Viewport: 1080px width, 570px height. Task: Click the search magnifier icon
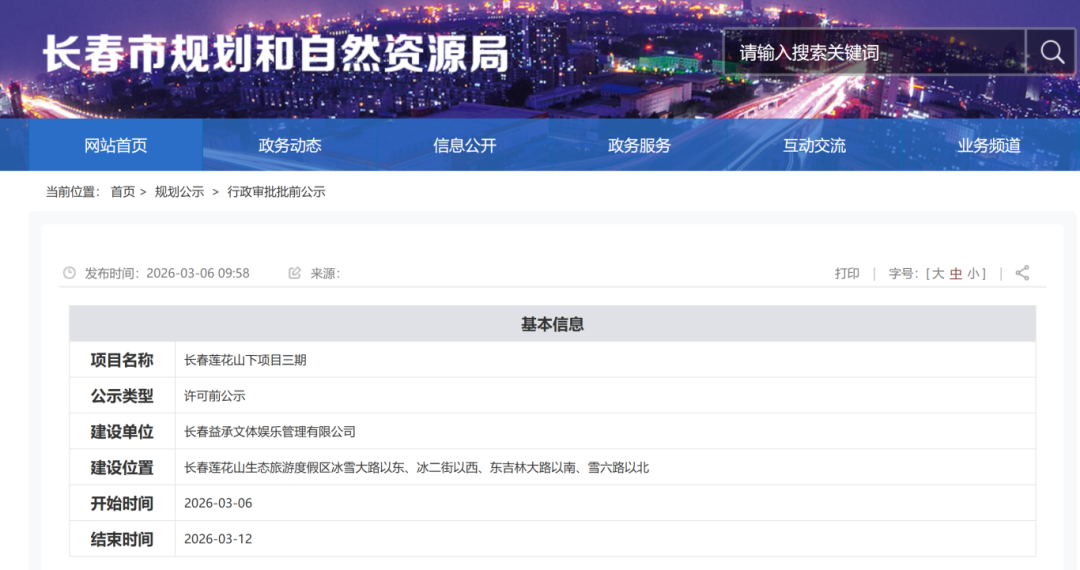coord(1051,52)
